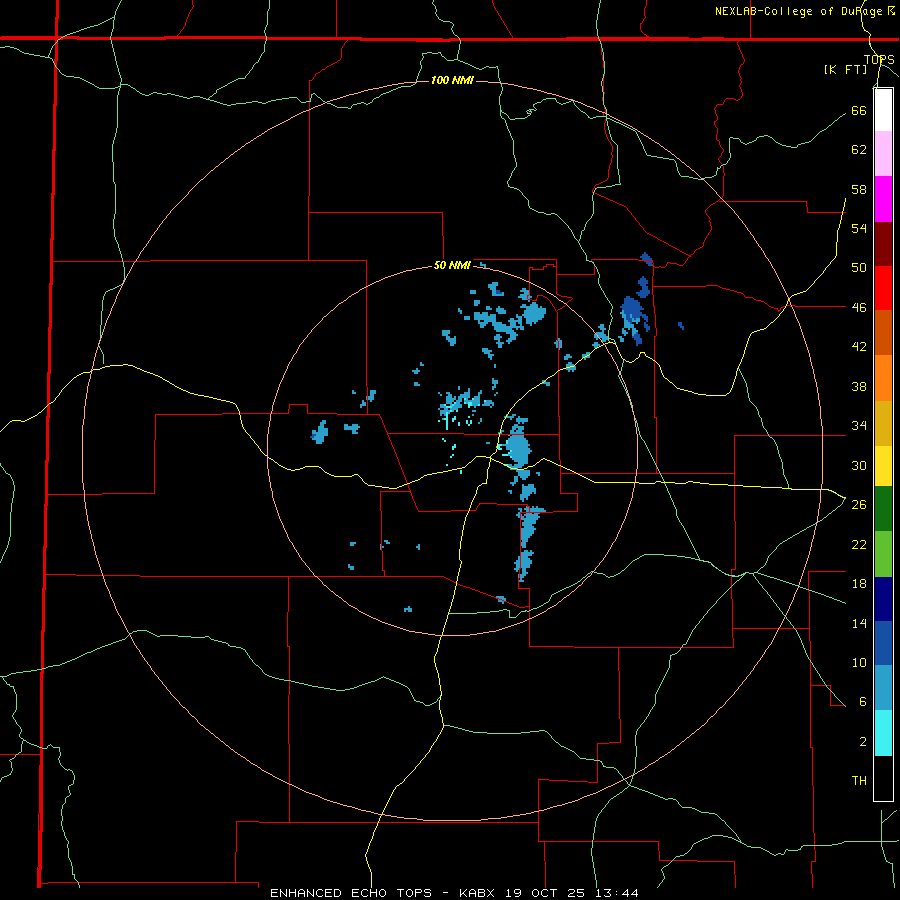
Task: Click the "14" scale label
Action: 859,623
